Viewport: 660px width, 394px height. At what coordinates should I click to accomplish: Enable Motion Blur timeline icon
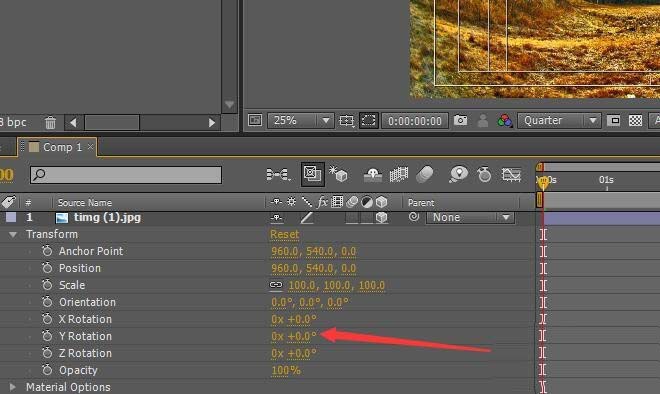pyautogui.click(x=425, y=174)
